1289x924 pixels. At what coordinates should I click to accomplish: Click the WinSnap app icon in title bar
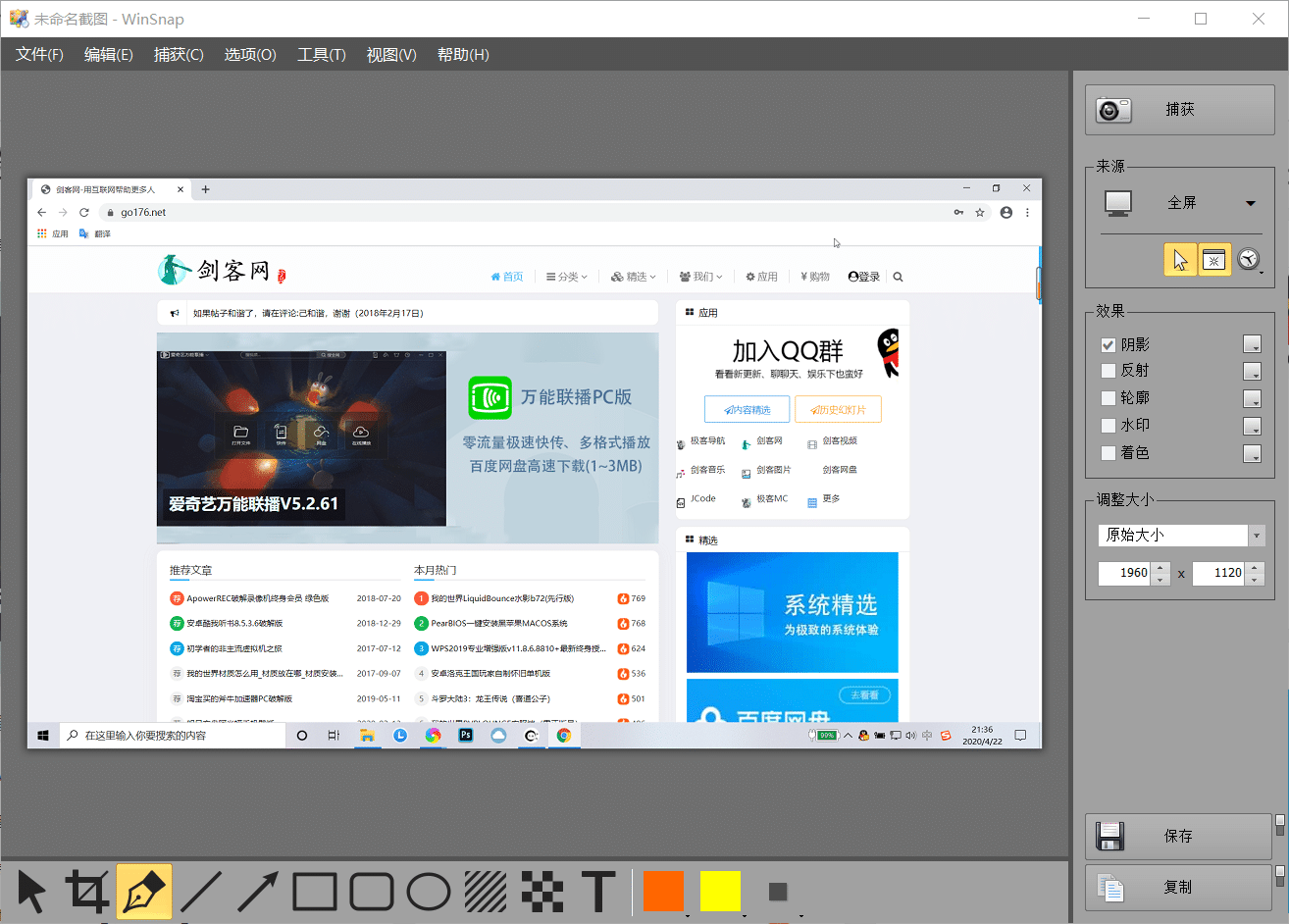19,19
